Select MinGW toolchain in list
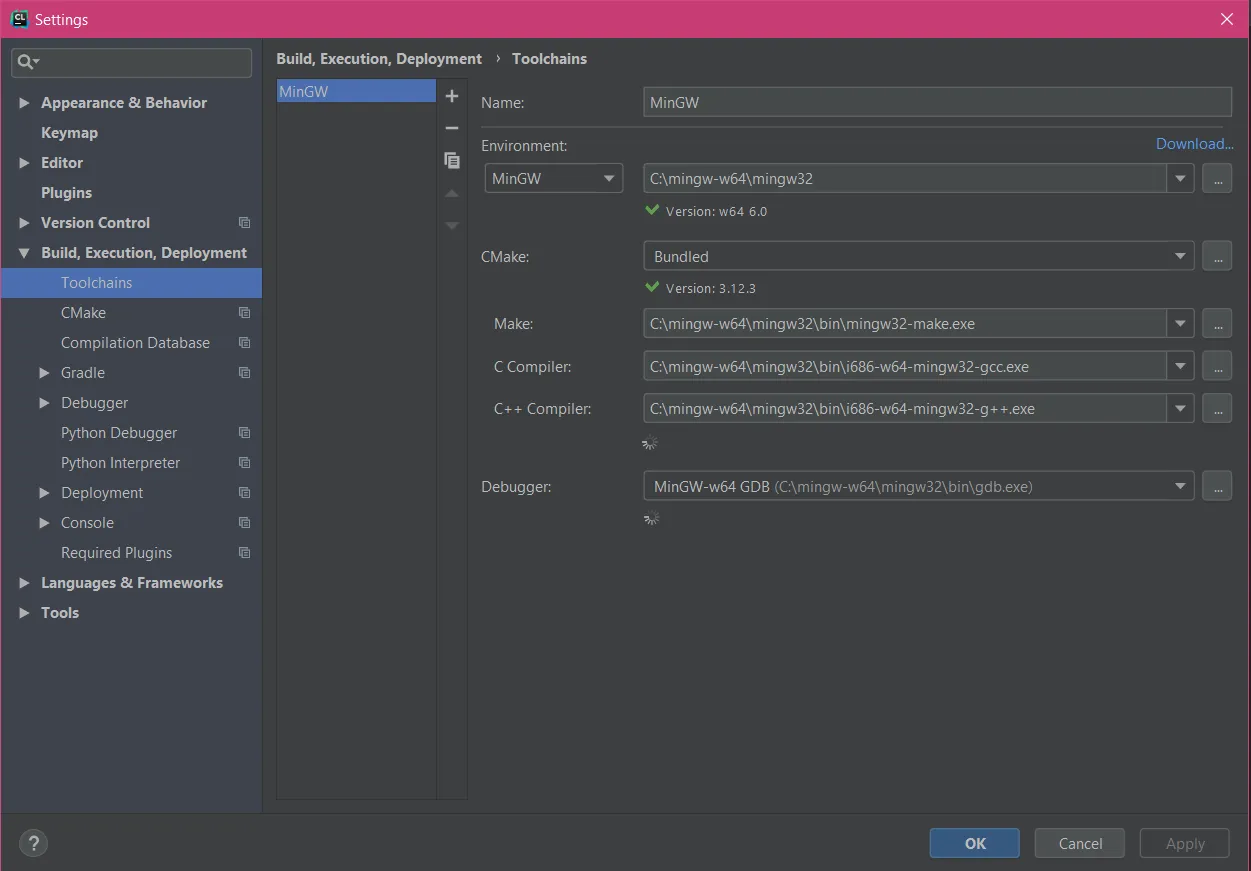Viewport: 1251px width, 871px height. [x=356, y=91]
